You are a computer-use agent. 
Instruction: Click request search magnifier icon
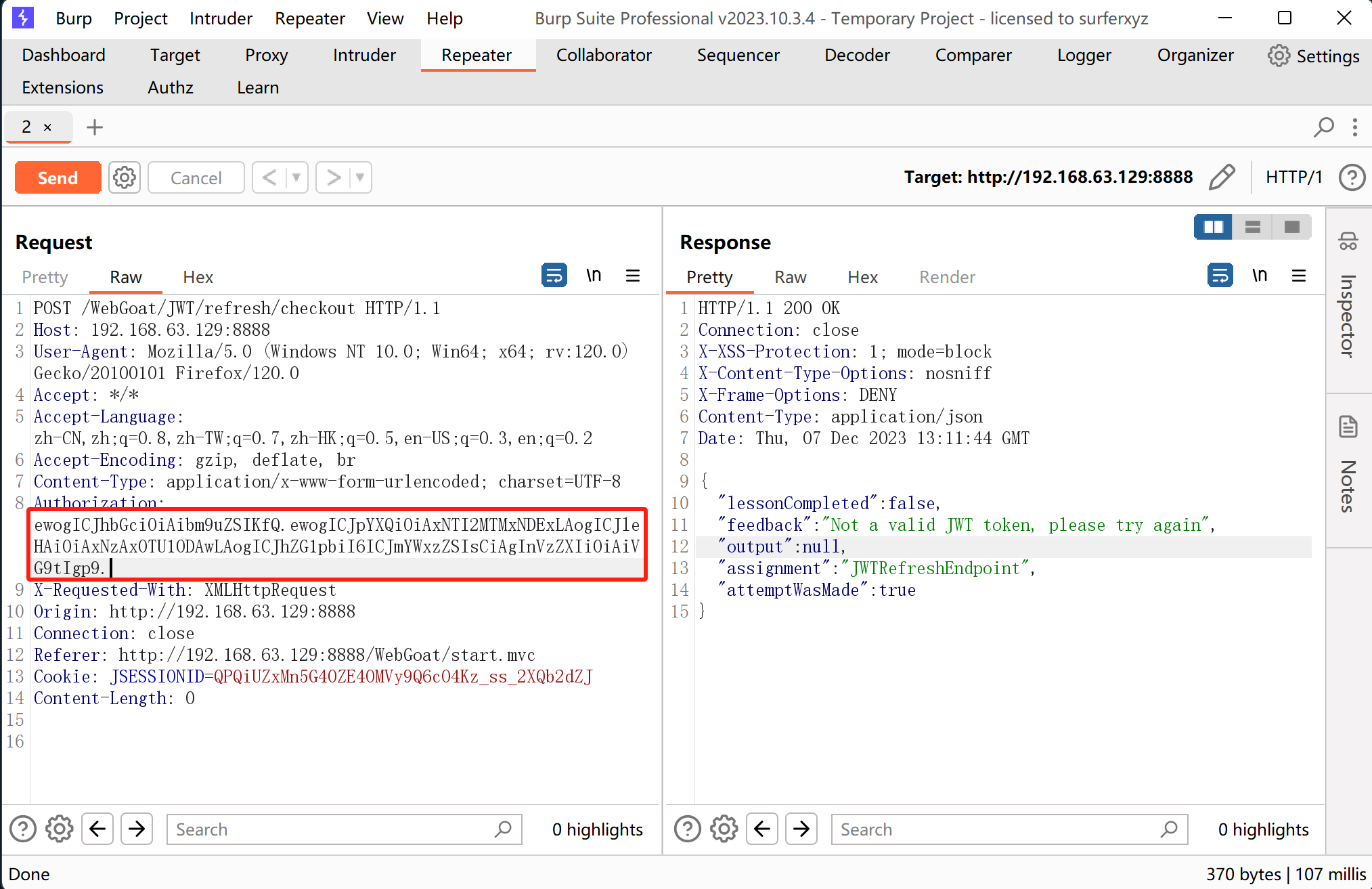[x=503, y=829]
